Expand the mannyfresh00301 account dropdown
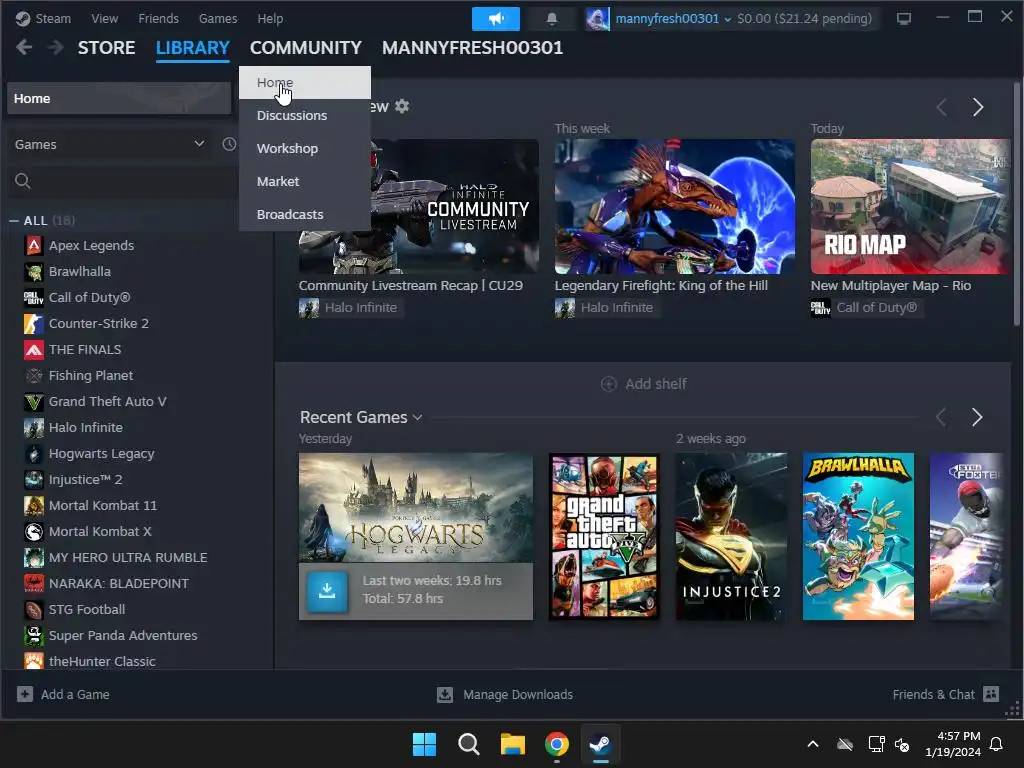 click(x=728, y=19)
